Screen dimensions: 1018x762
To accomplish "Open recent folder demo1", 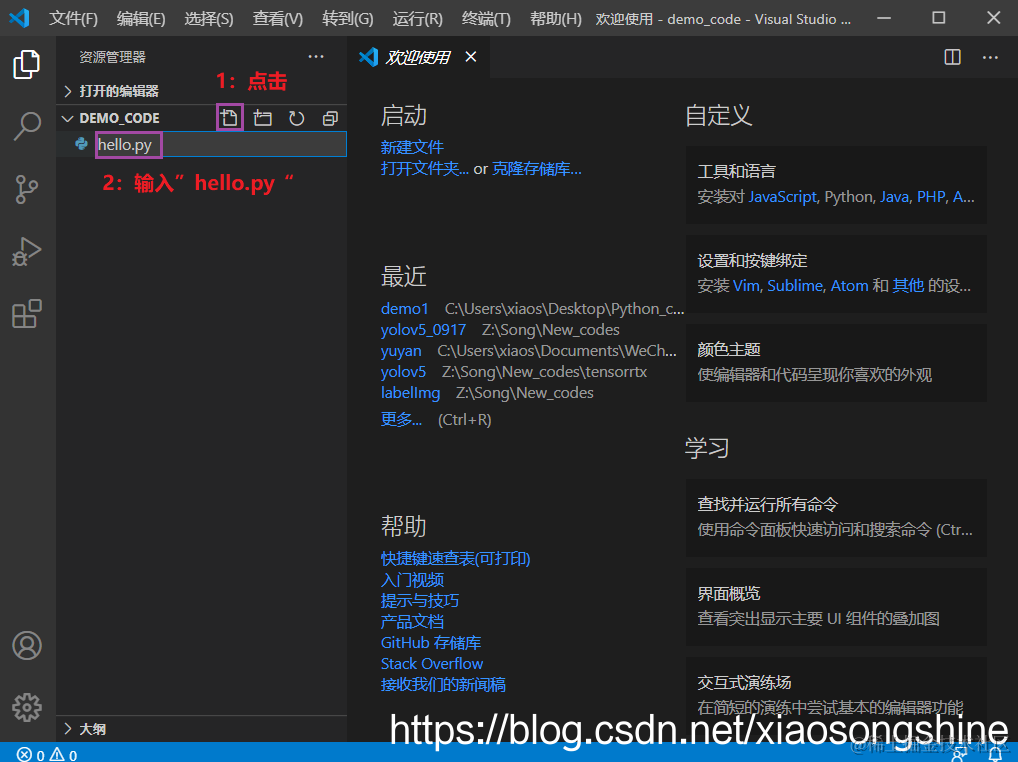I will coord(404,309).
